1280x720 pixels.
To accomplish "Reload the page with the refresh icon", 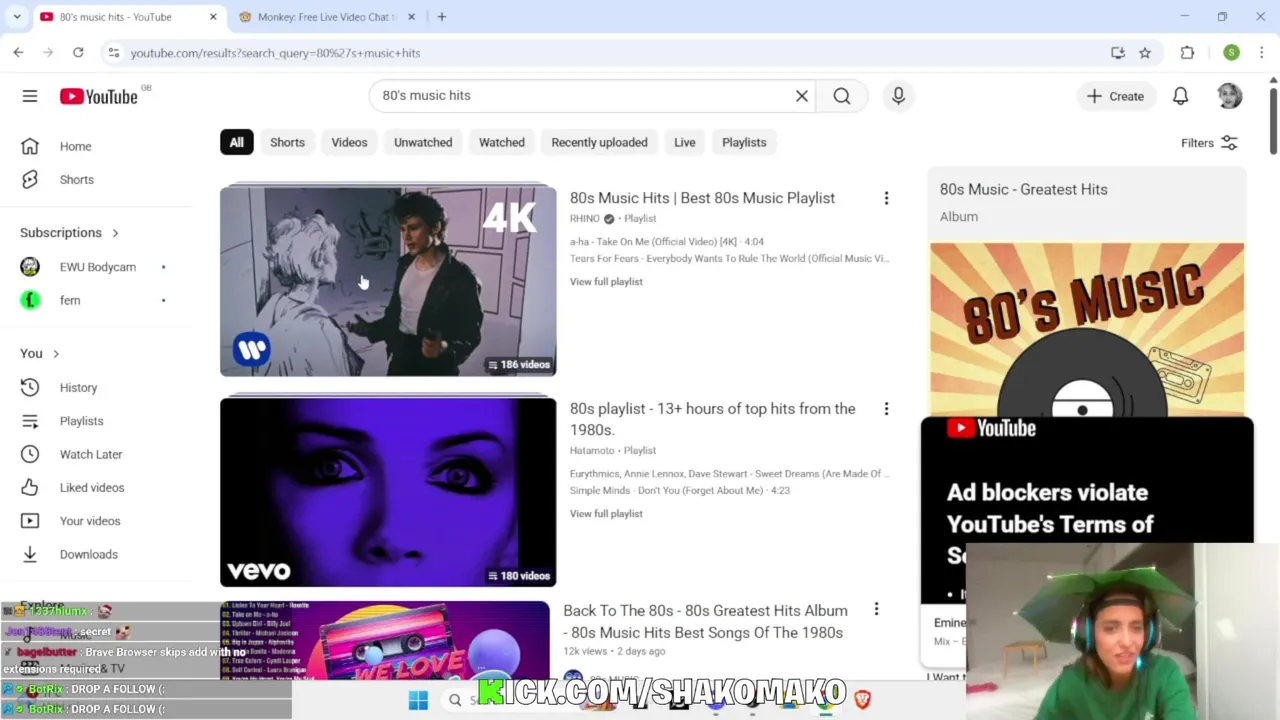I will pyautogui.click(x=78, y=53).
